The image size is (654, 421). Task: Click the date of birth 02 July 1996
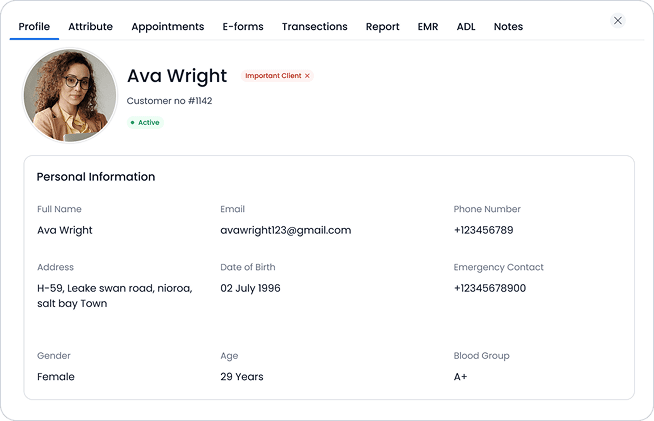coord(250,288)
